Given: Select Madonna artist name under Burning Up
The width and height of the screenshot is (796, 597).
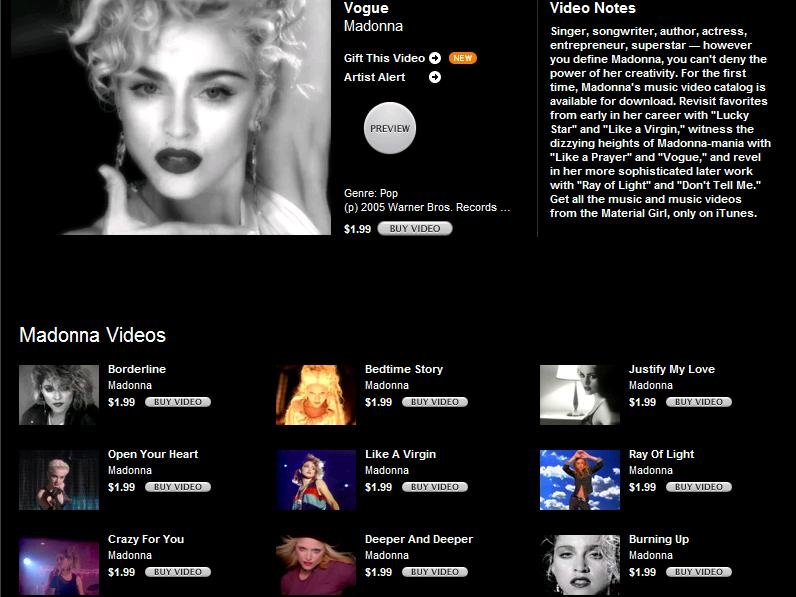Looking at the screenshot, I should pyautogui.click(x=650, y=555).
